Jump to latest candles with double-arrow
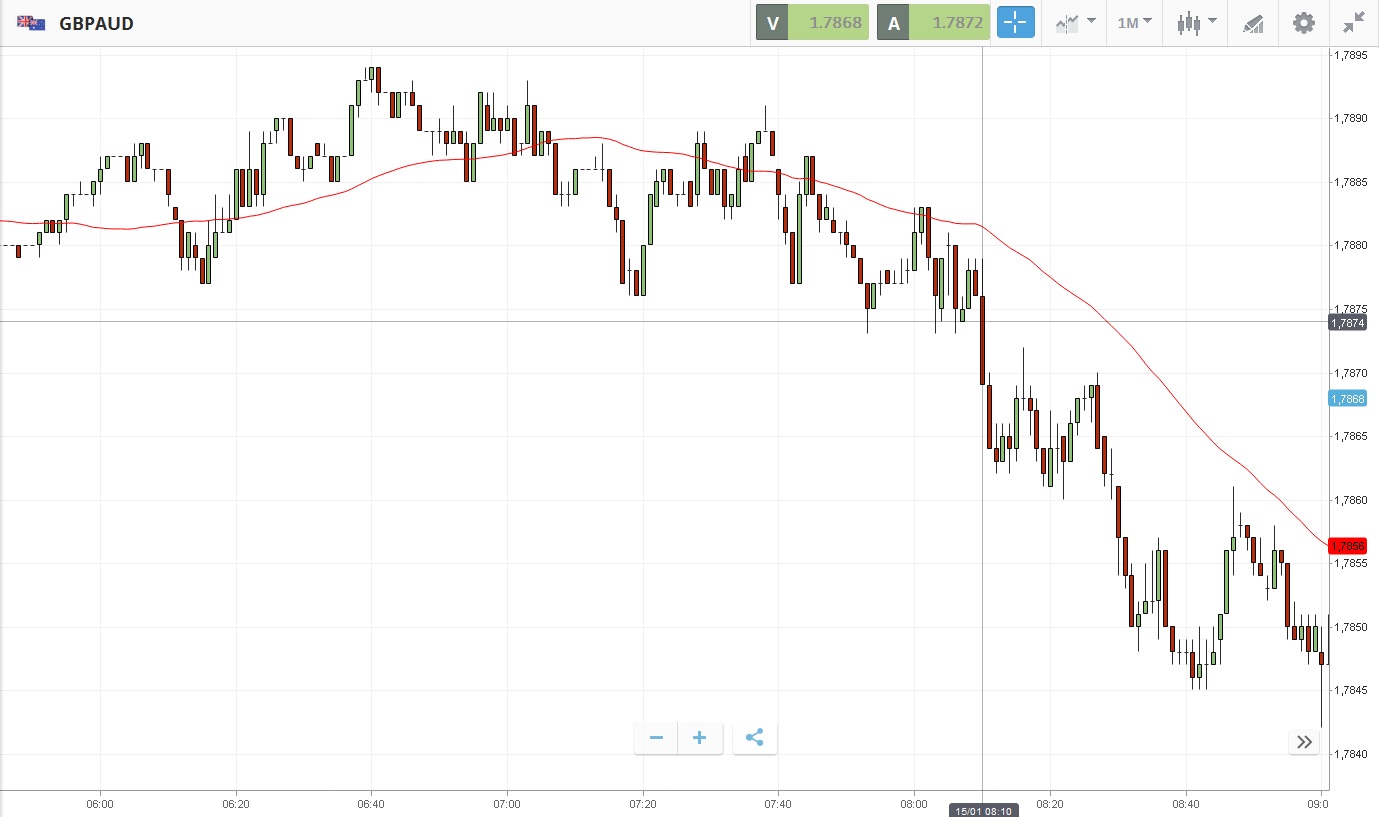This screenshot has width=1379, height=817. pyautogui.click(x=1304, y=742)
